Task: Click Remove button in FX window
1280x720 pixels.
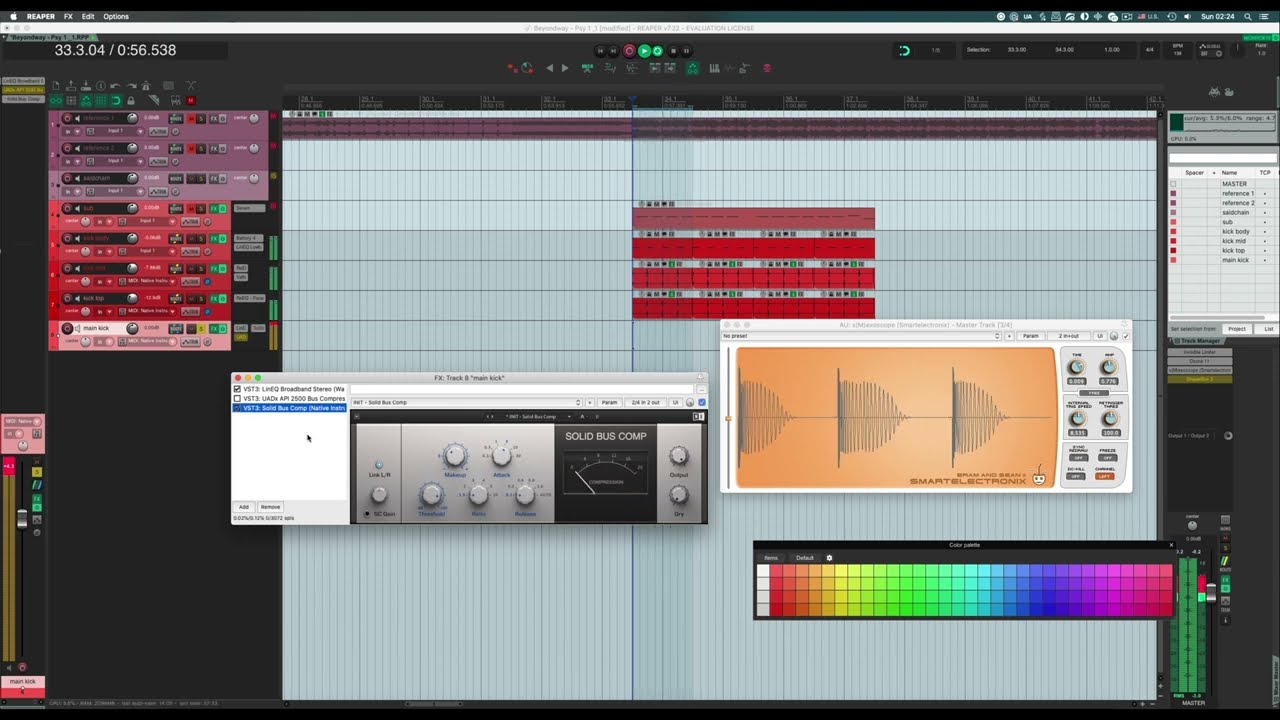Action: [x=270, y=507]
